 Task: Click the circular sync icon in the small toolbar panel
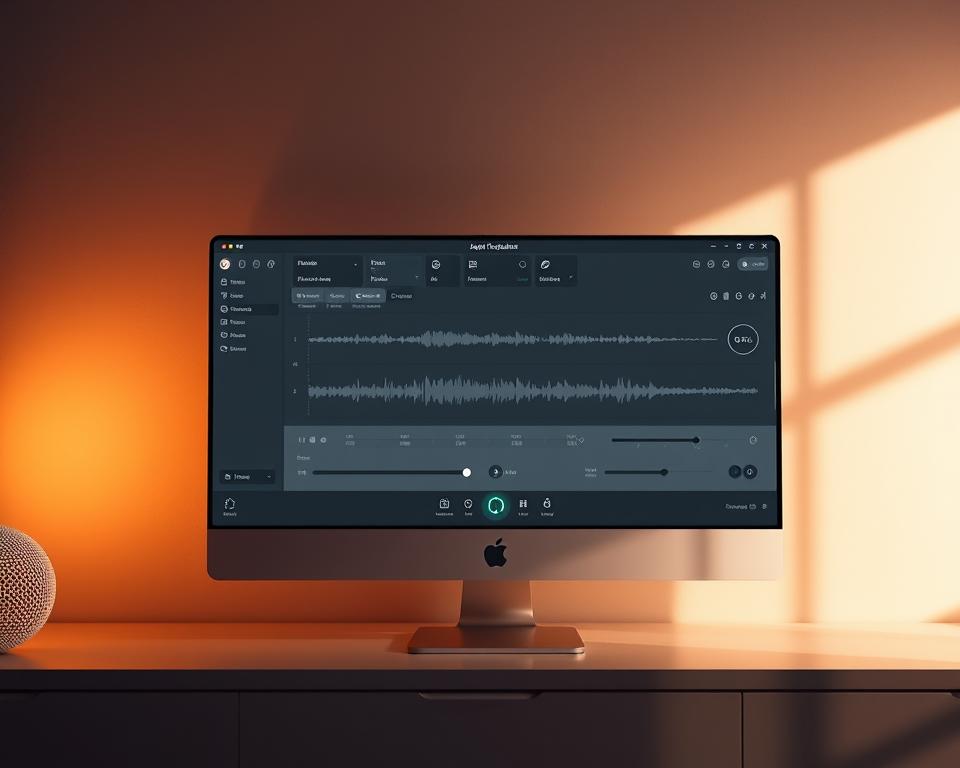click(436, 265)
